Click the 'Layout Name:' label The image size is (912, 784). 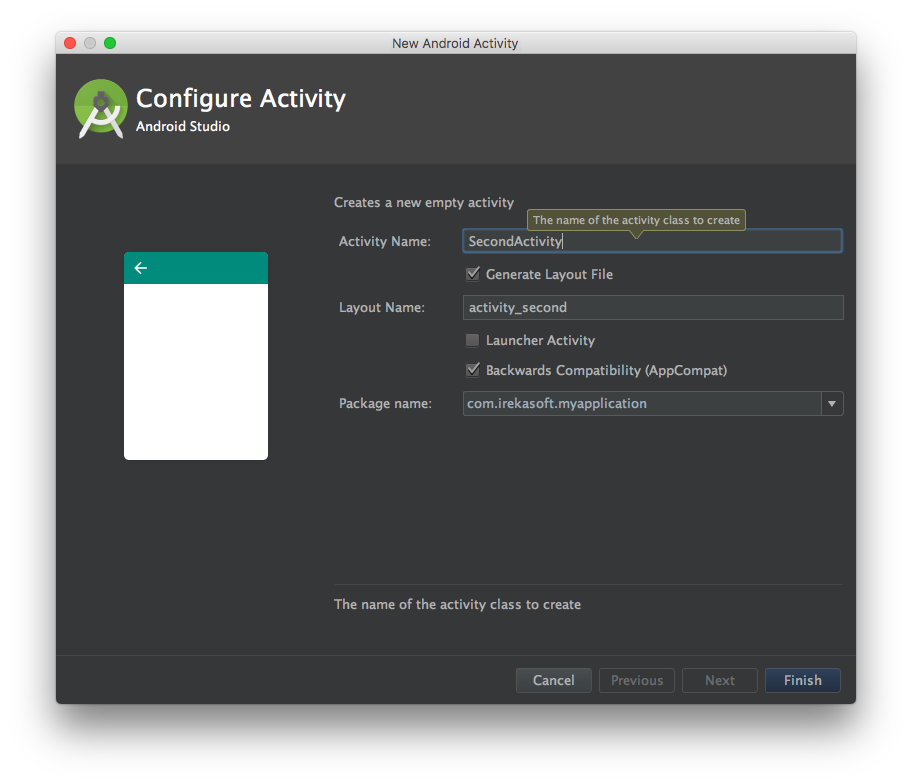(x=382, y=307)
